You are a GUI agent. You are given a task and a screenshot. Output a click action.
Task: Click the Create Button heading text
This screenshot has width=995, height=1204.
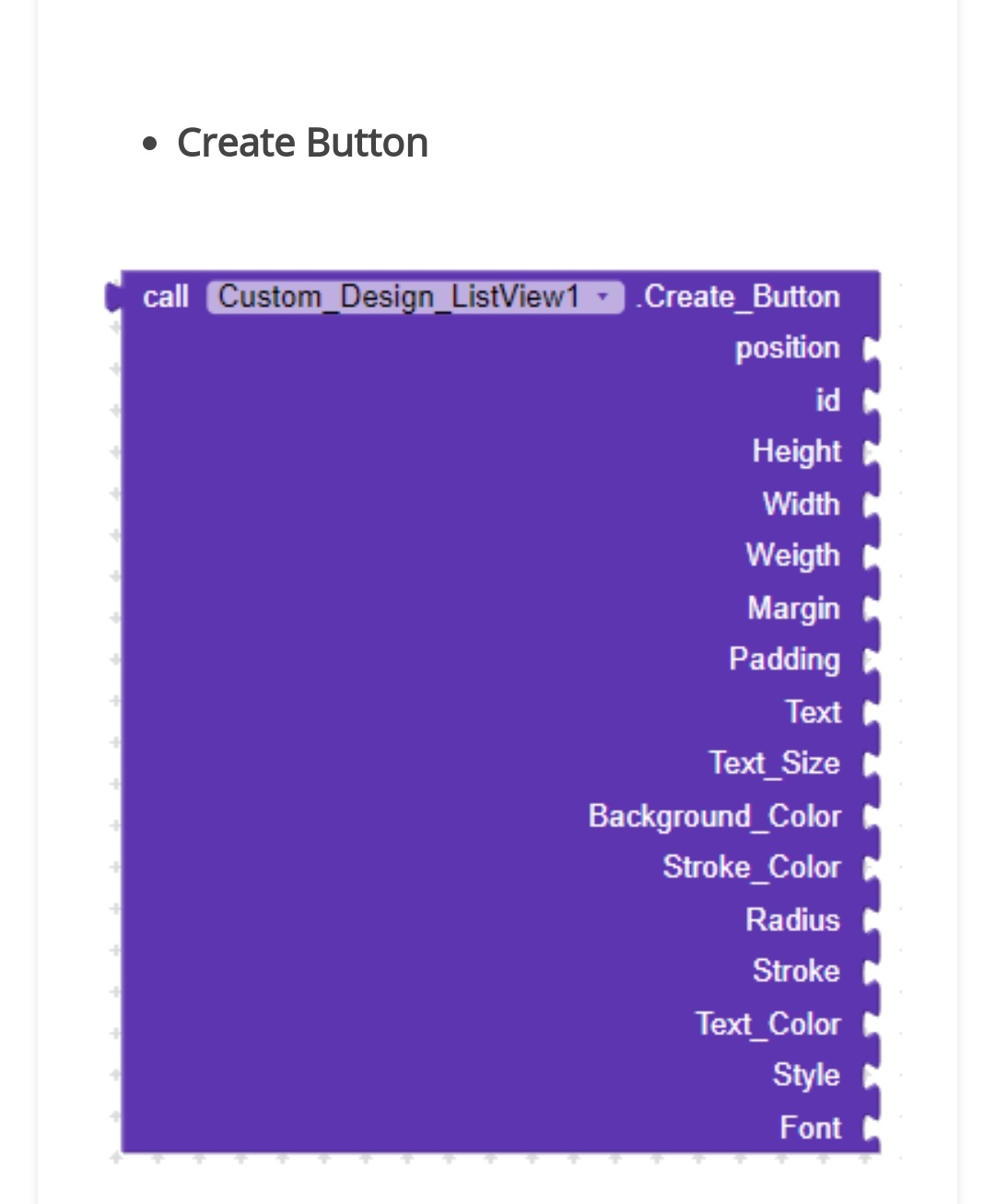coord(302,143)
